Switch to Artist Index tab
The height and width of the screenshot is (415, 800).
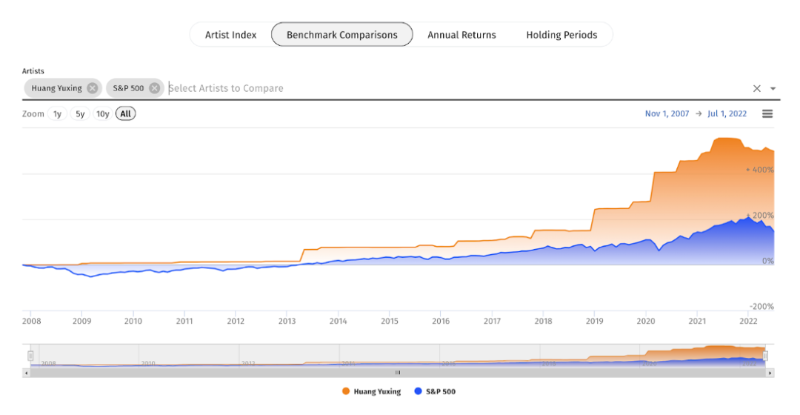click(231, 35)
